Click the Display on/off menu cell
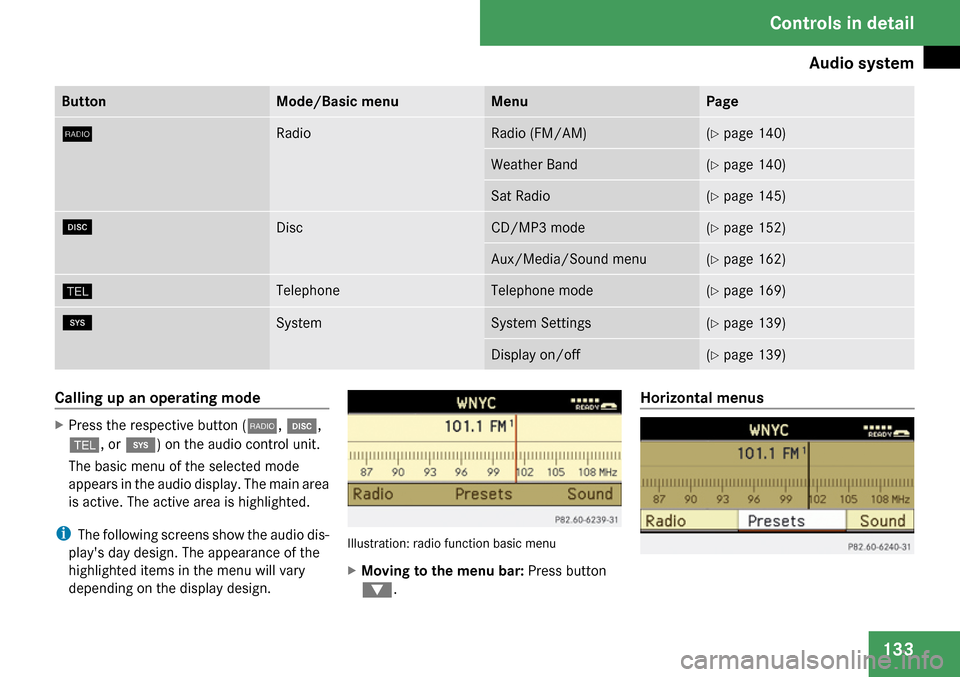This screenshot has height=677, width=960. [592, 354]
